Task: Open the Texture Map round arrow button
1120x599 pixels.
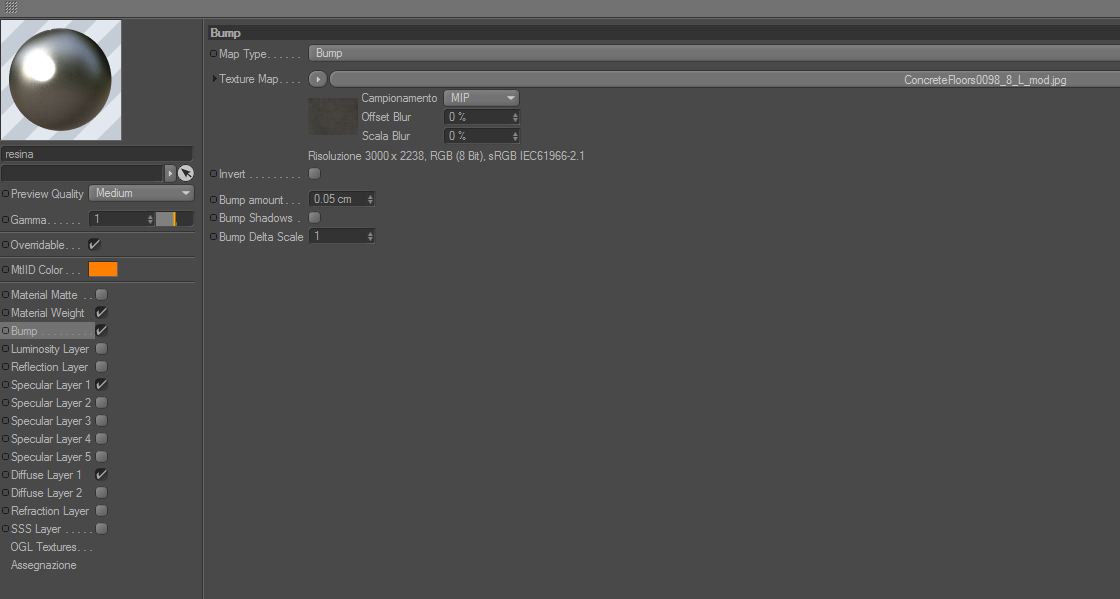Action: coord(318,79)
